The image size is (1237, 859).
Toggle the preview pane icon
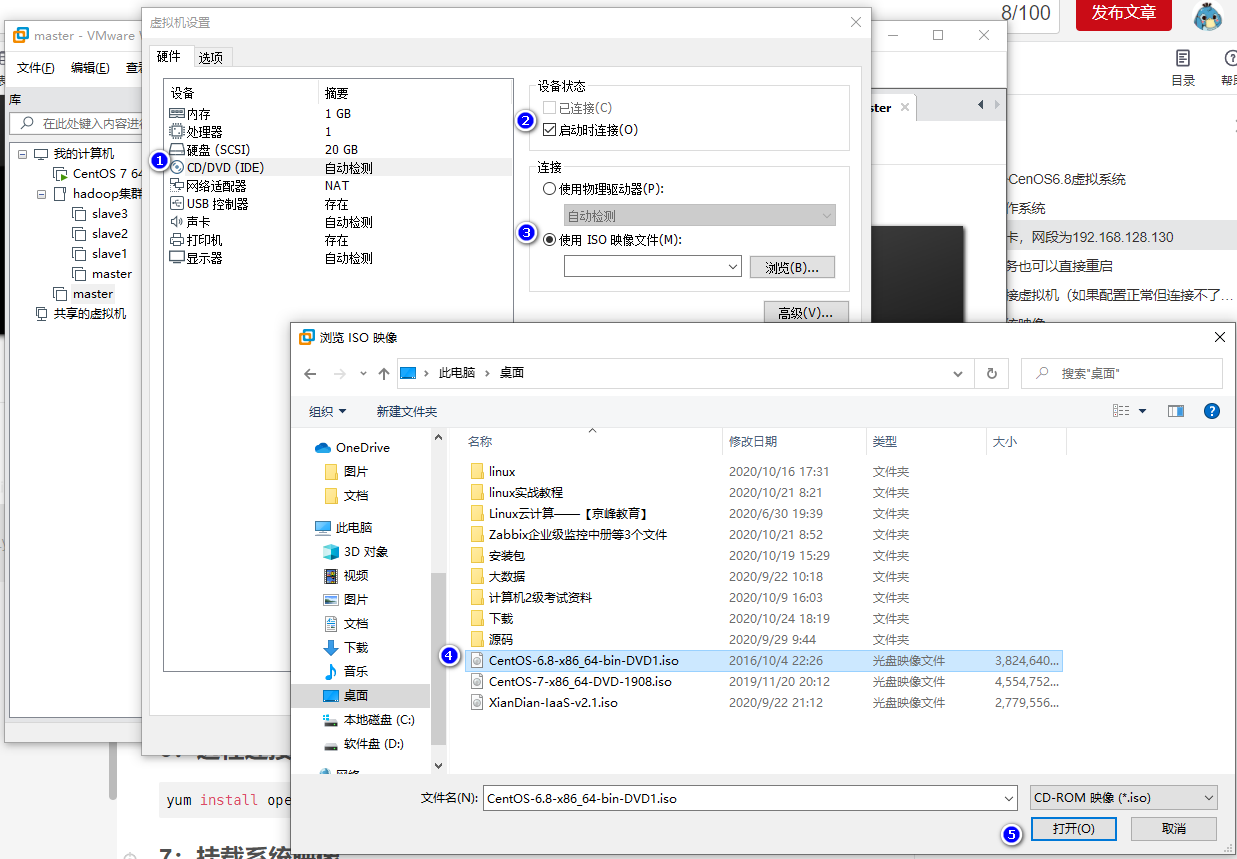tap(1175, 411)
